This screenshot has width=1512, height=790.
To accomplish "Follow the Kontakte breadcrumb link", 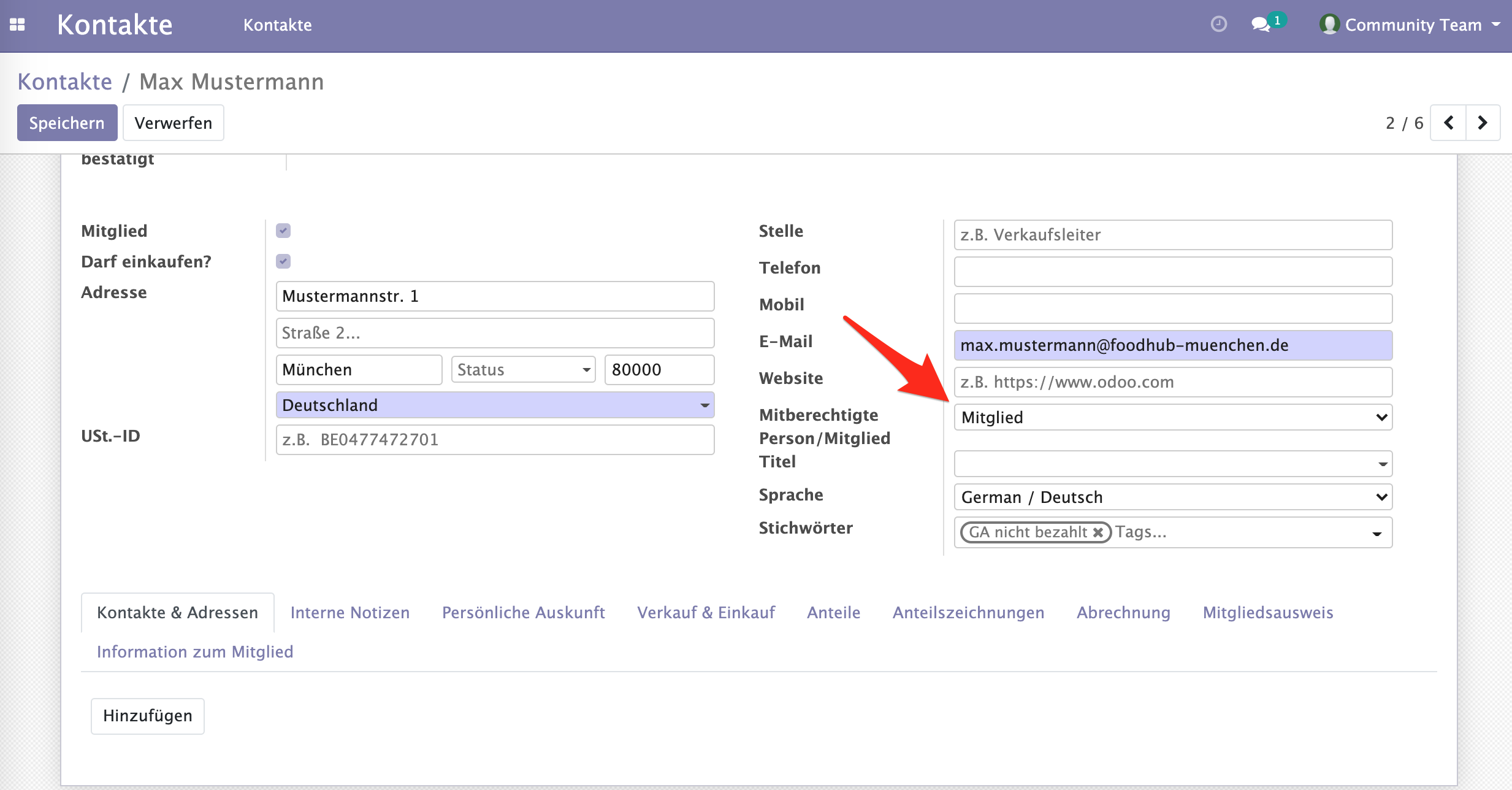I will pos(65,82).
